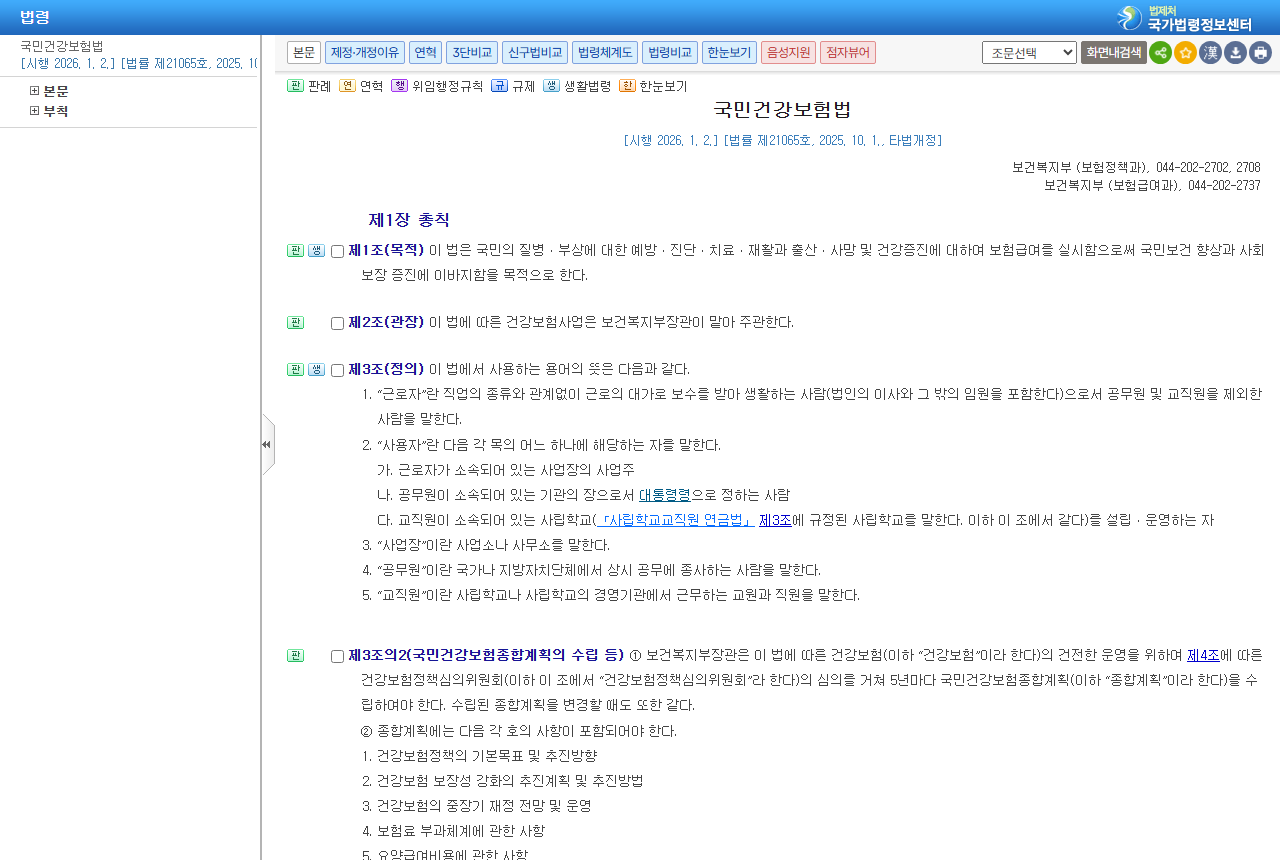The image size is (1280, 860).
Task: Click the 제1장 총칙 chapter heading
Action: tap(409, 220)
